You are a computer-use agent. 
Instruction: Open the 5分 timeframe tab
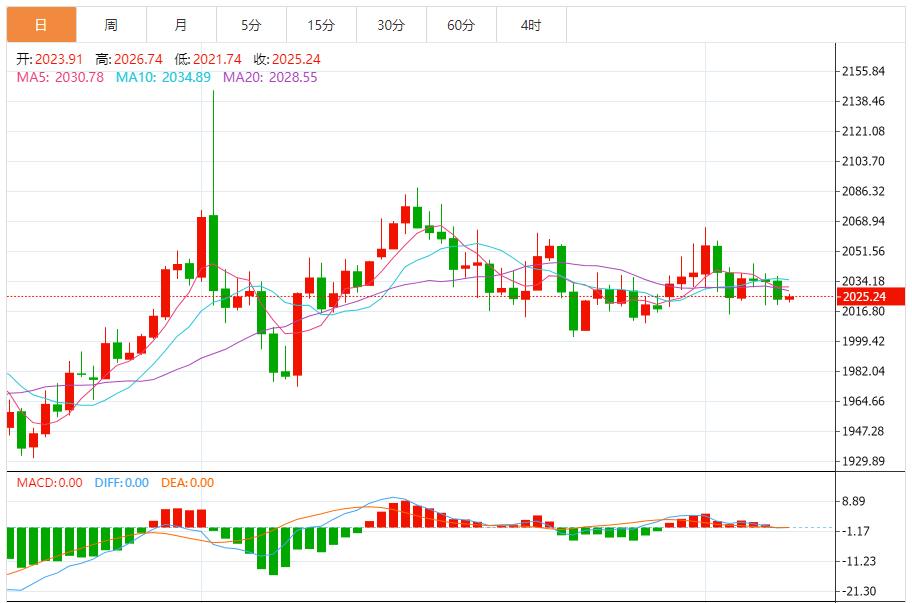251,25
